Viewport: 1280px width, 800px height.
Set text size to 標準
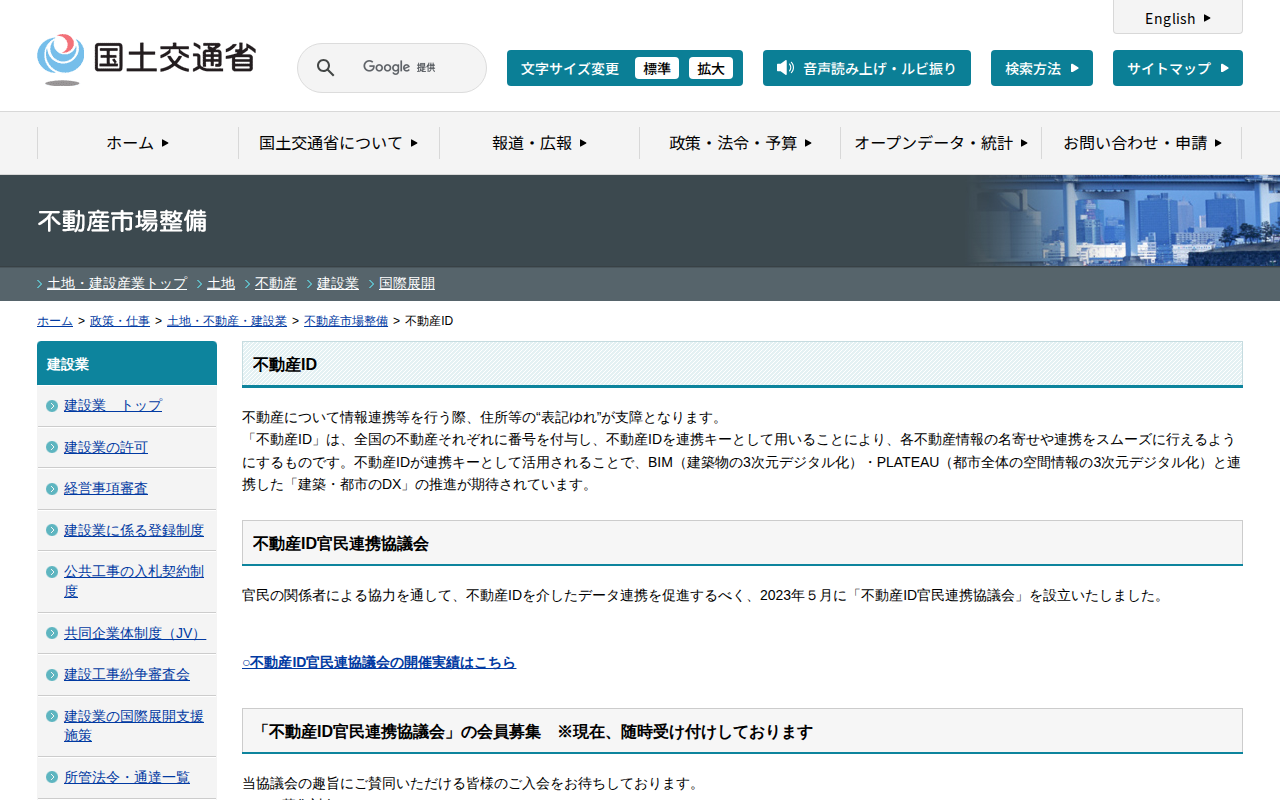(x=657, y=69)
